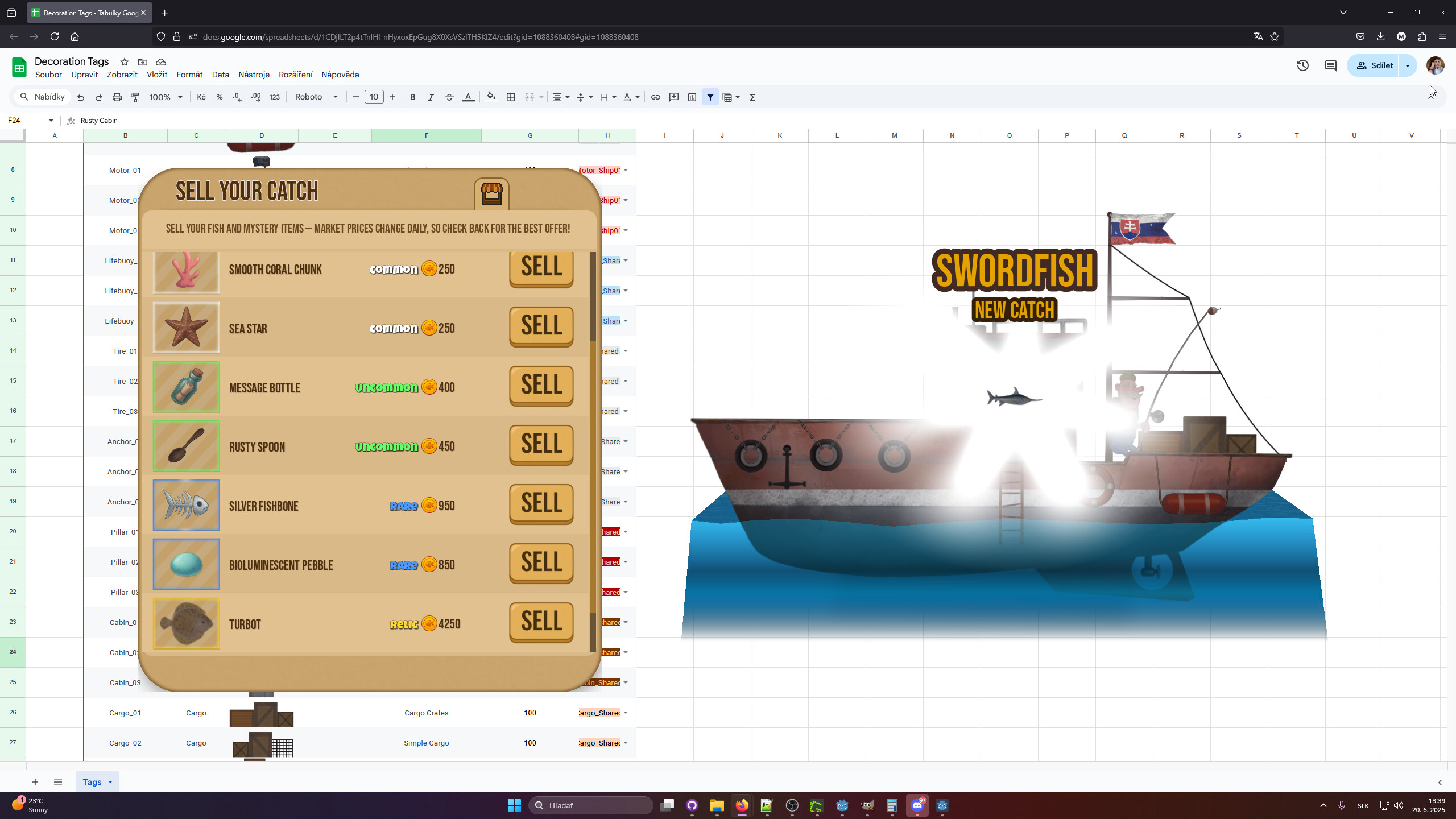
Task: Open the text color picker
Action: pyautogui.click(x=468, y=97)
